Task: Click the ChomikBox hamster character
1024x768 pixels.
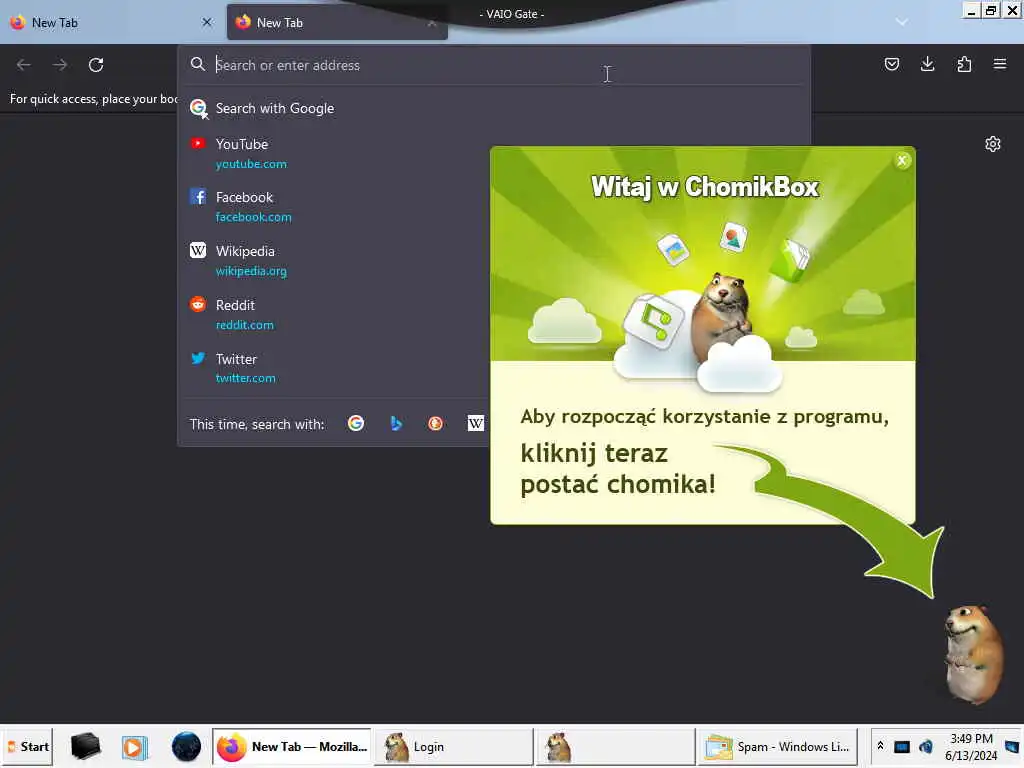Action: (x=974, y=653)
